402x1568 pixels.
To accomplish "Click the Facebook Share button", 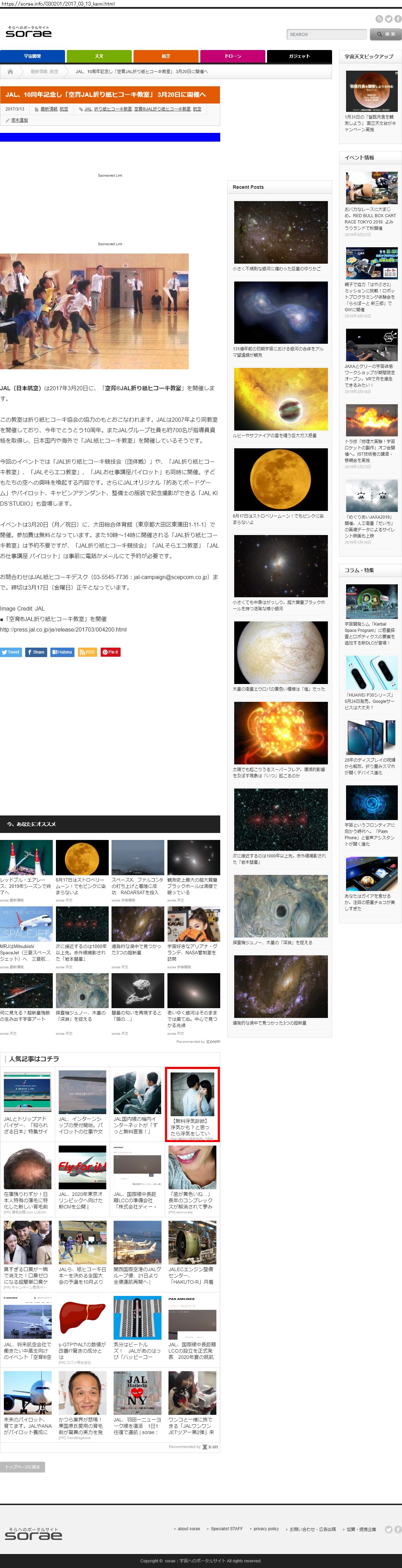I will [x=36, y=652].
